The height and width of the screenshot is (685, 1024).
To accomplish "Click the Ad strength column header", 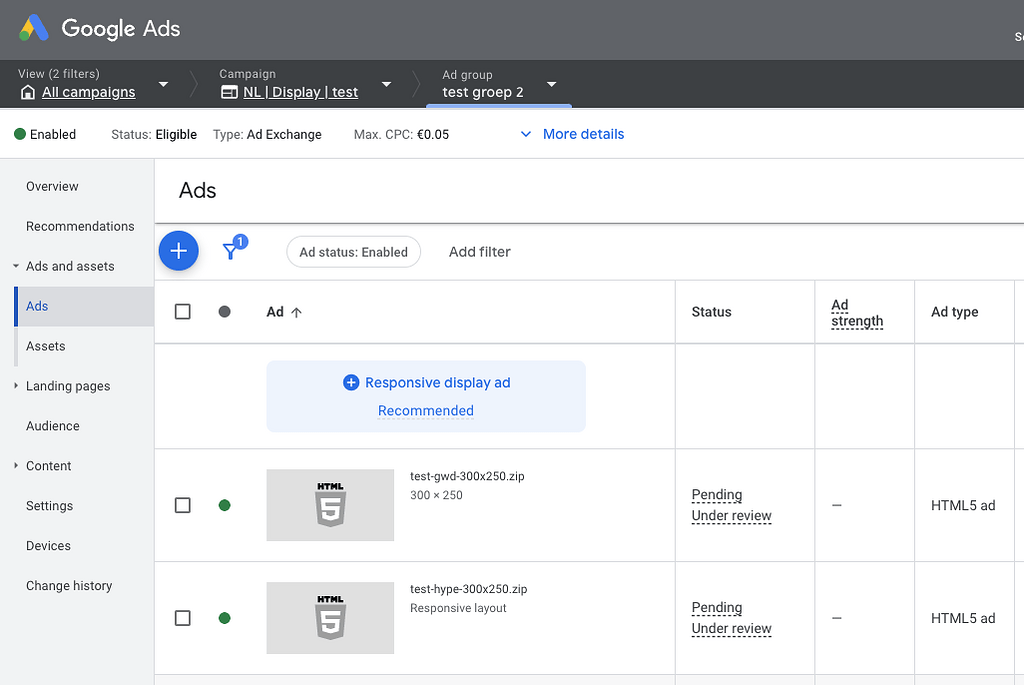I will 856,311.
